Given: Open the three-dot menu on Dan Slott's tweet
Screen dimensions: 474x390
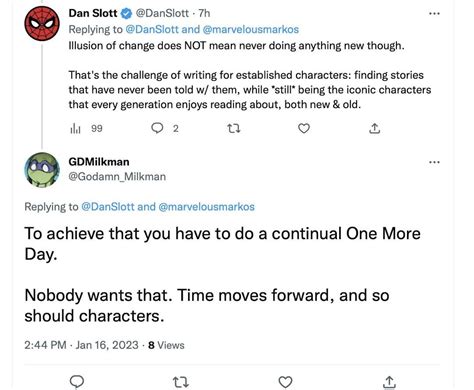Looking at the screenshot, I should pyautogui.click(x=434, y=14).
